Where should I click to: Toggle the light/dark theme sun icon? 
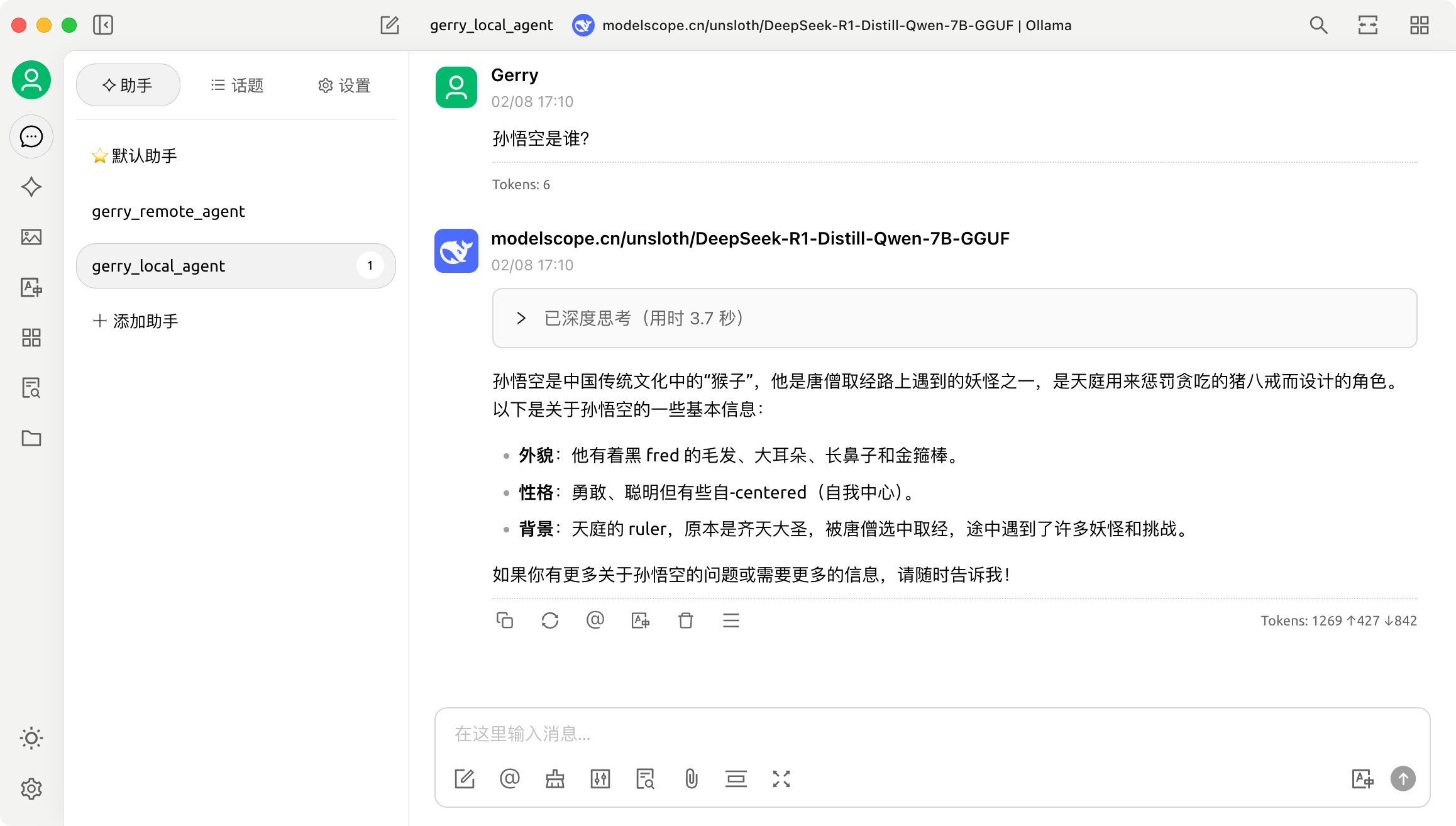click(31, 738)
